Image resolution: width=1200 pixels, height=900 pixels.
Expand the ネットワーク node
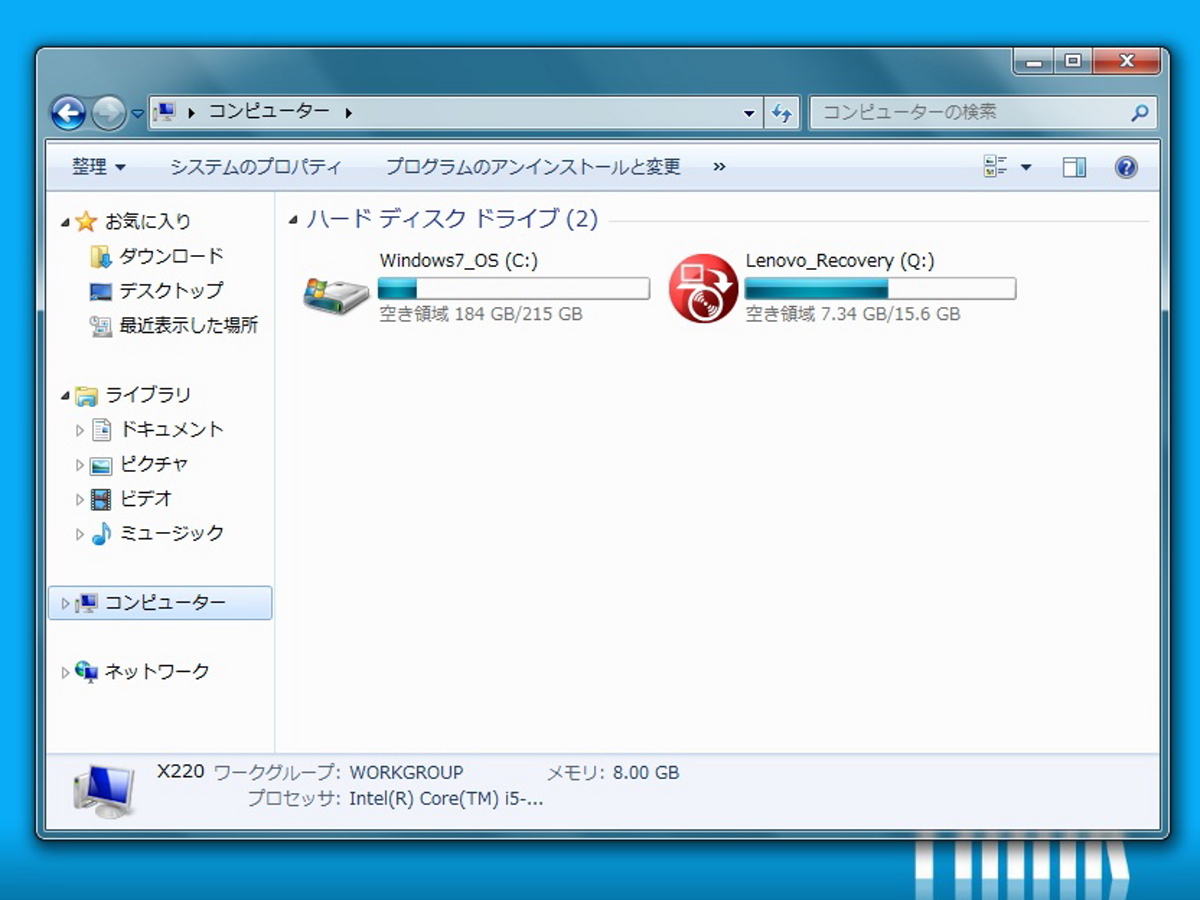click(65, 672)
